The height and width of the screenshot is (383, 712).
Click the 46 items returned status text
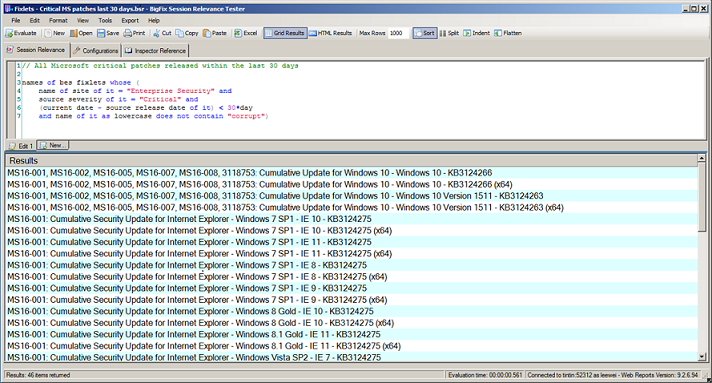[38, 375]
